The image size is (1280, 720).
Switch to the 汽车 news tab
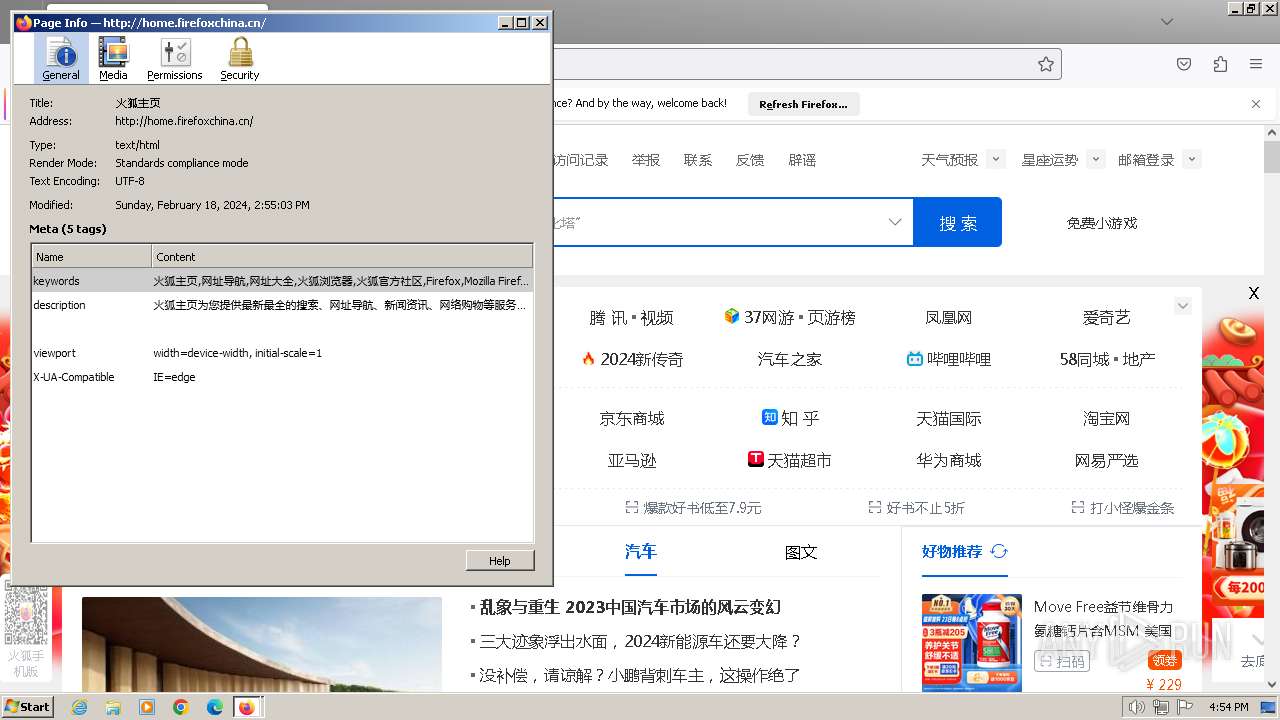click(641, 552)
